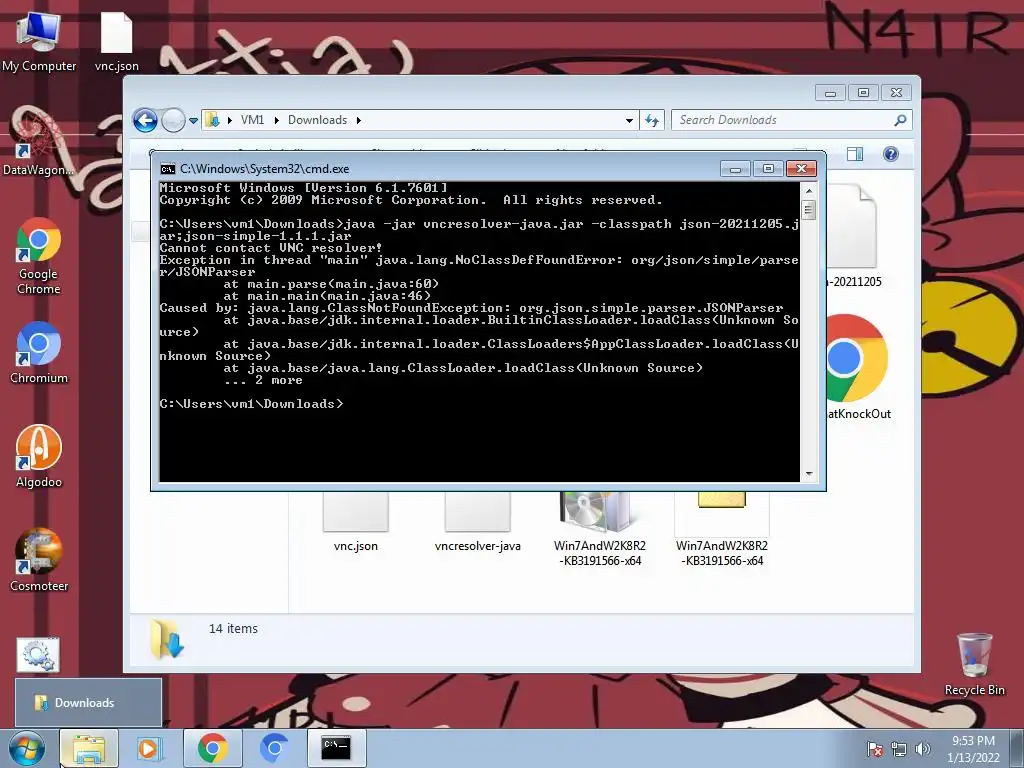1024x768 pixels.
Task: Launch Chromium desktop shortcut
Action: (39, 352)
